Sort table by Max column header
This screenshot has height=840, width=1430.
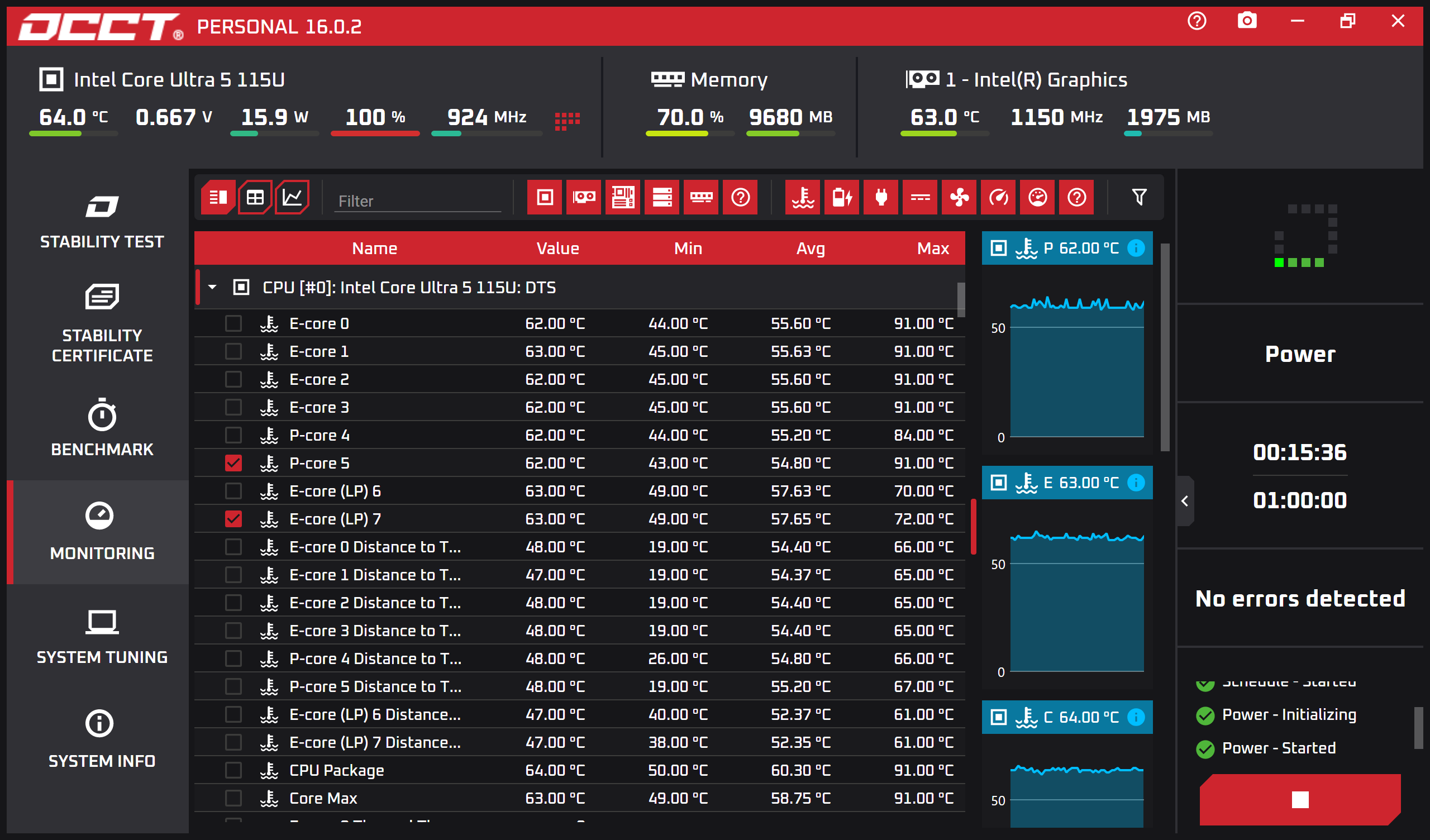[932, 249]
